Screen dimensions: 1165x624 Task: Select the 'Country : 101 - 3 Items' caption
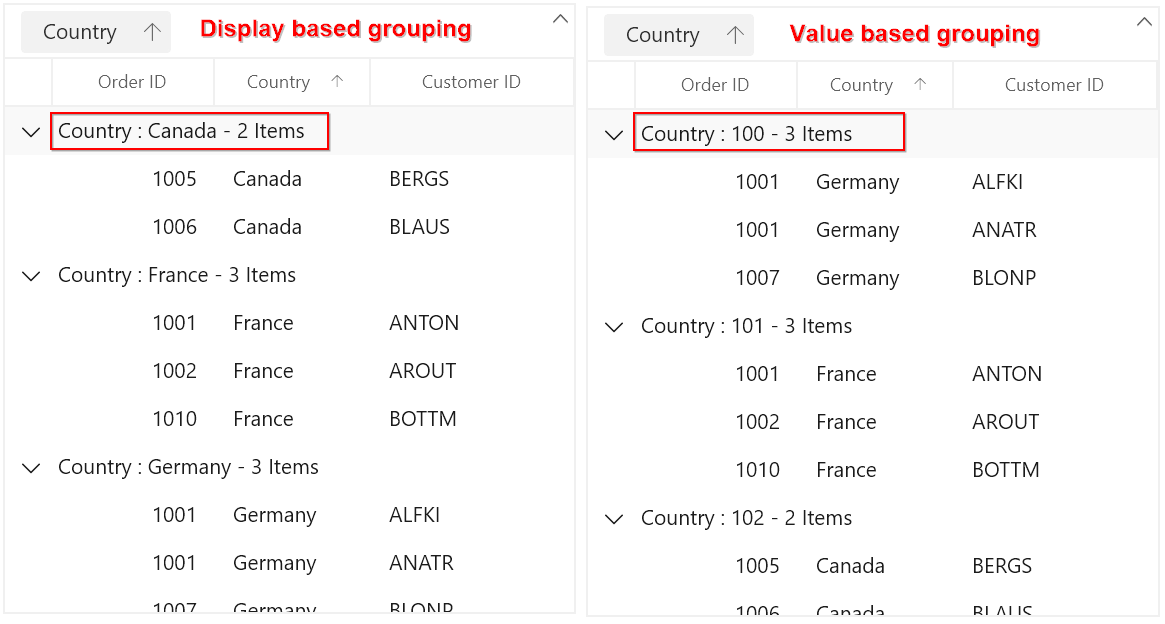pyautogui.click(x=747, y=326)
